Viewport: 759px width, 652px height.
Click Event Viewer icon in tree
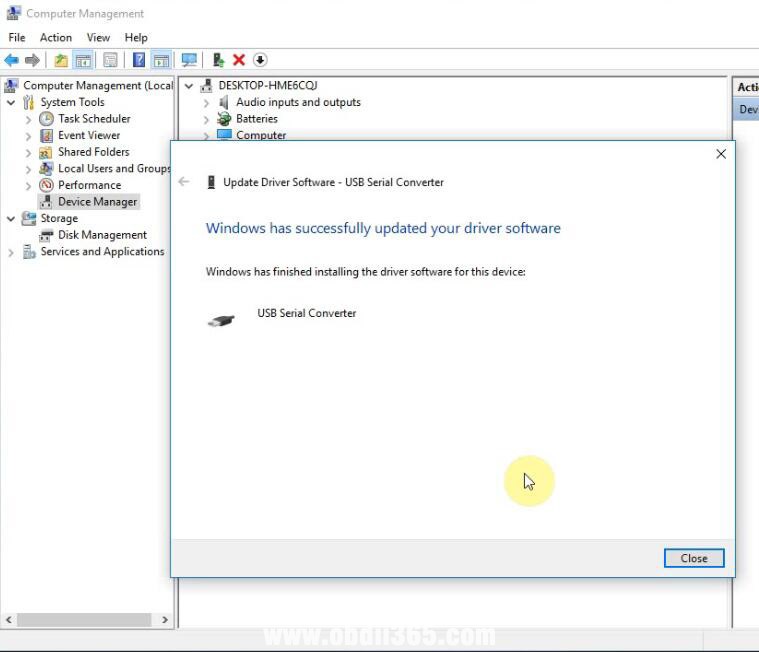pos(46,136)
